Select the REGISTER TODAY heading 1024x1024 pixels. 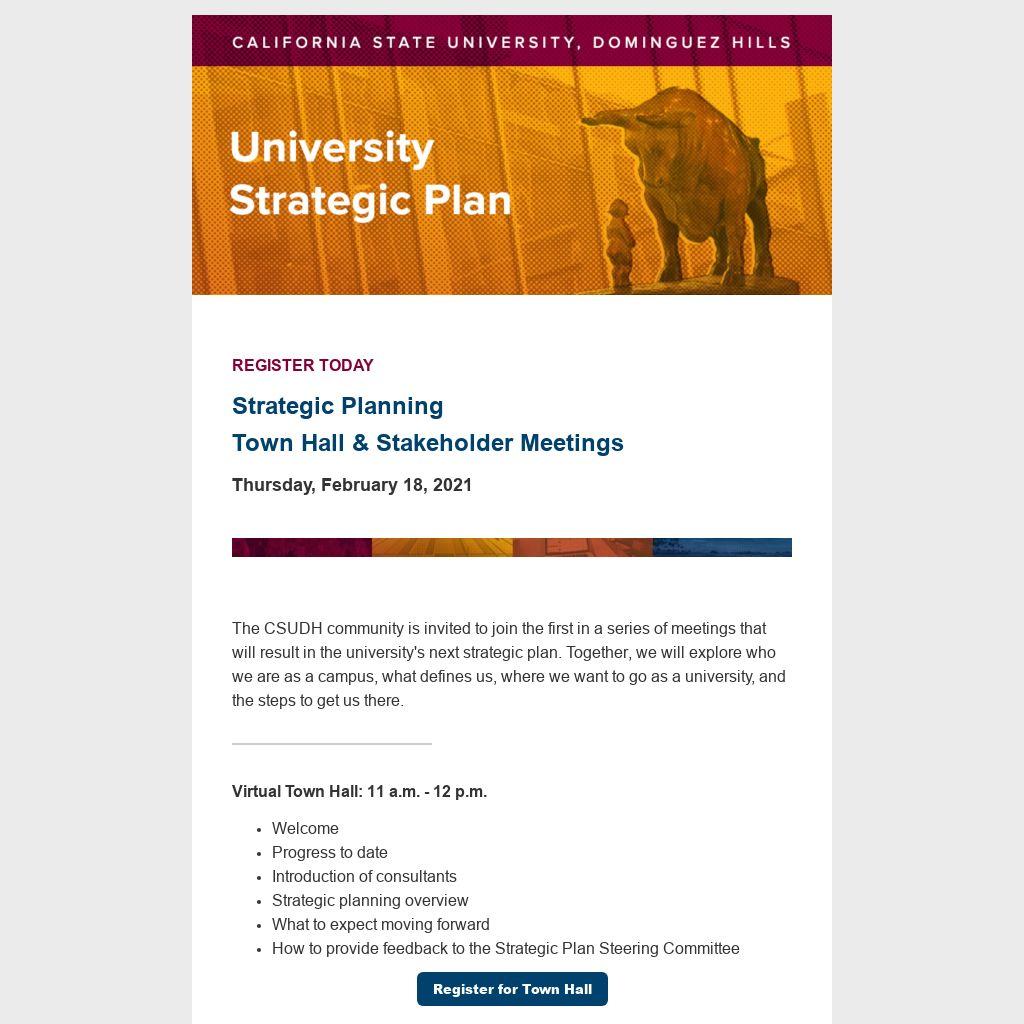pos(303,366)
